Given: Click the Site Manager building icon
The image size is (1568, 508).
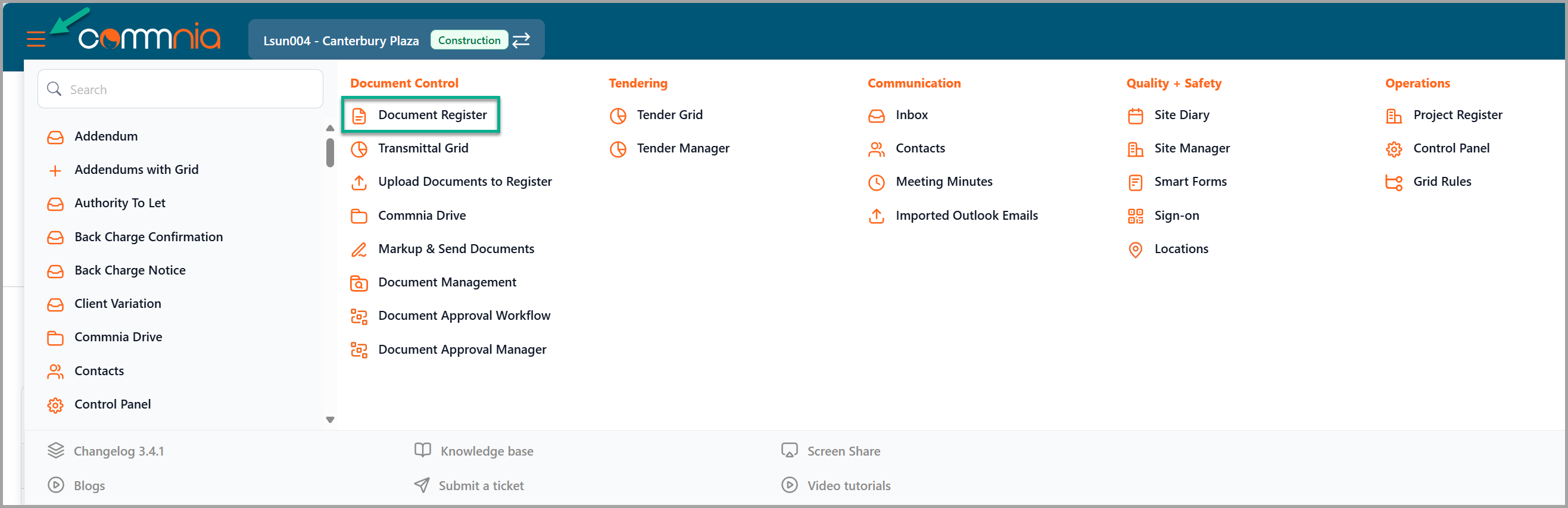Looking at the screenshot, I should point(1135,149).
